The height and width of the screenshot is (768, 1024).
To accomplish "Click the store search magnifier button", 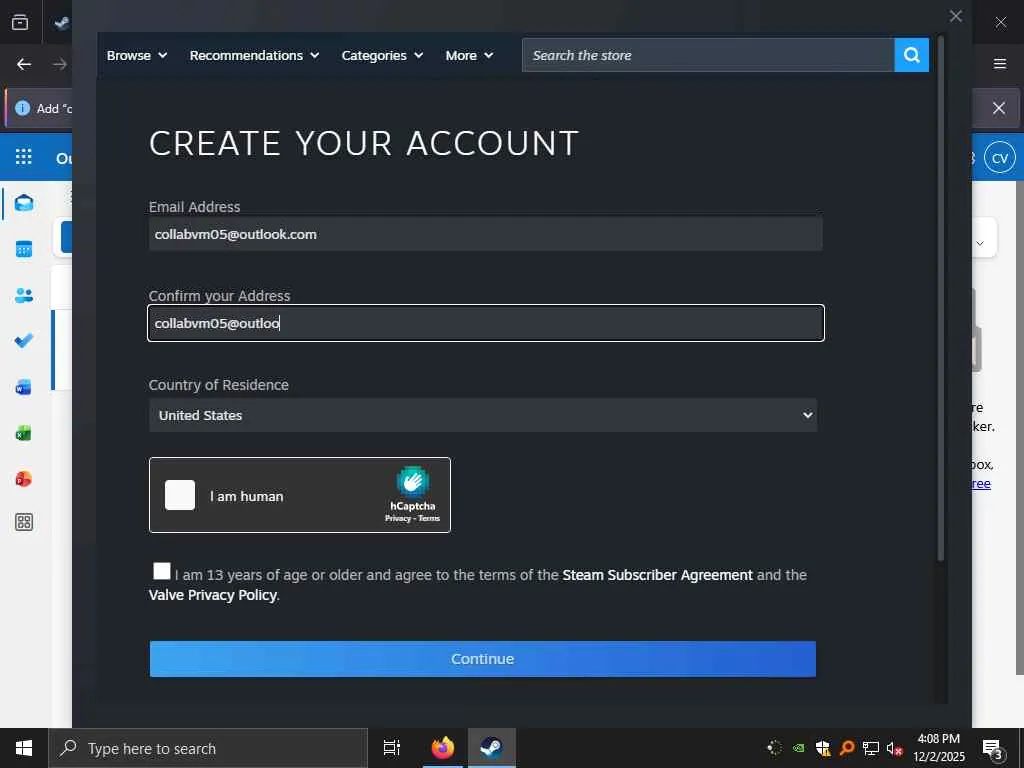I will [911, 55].
